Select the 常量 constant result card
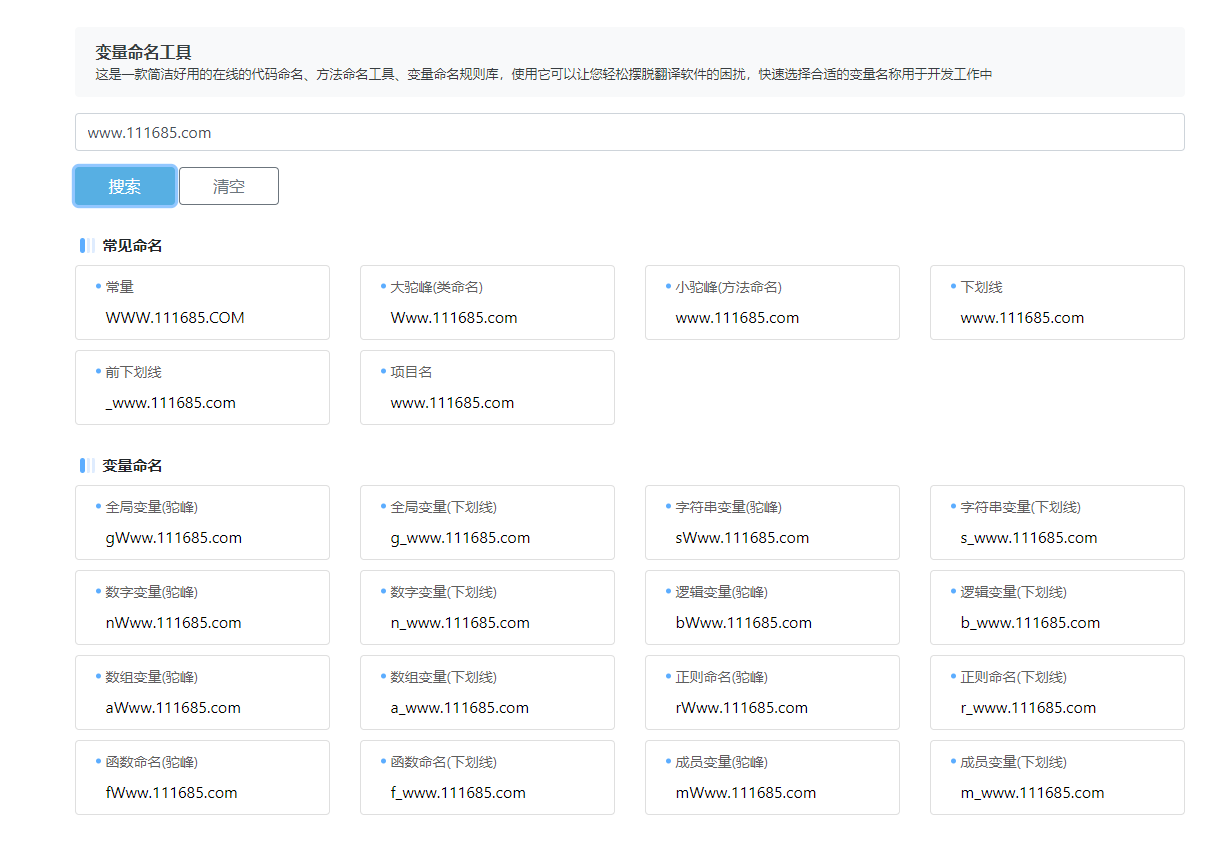Image resolution: width=1224 pixels, height=842 pixels. point(202,302)
